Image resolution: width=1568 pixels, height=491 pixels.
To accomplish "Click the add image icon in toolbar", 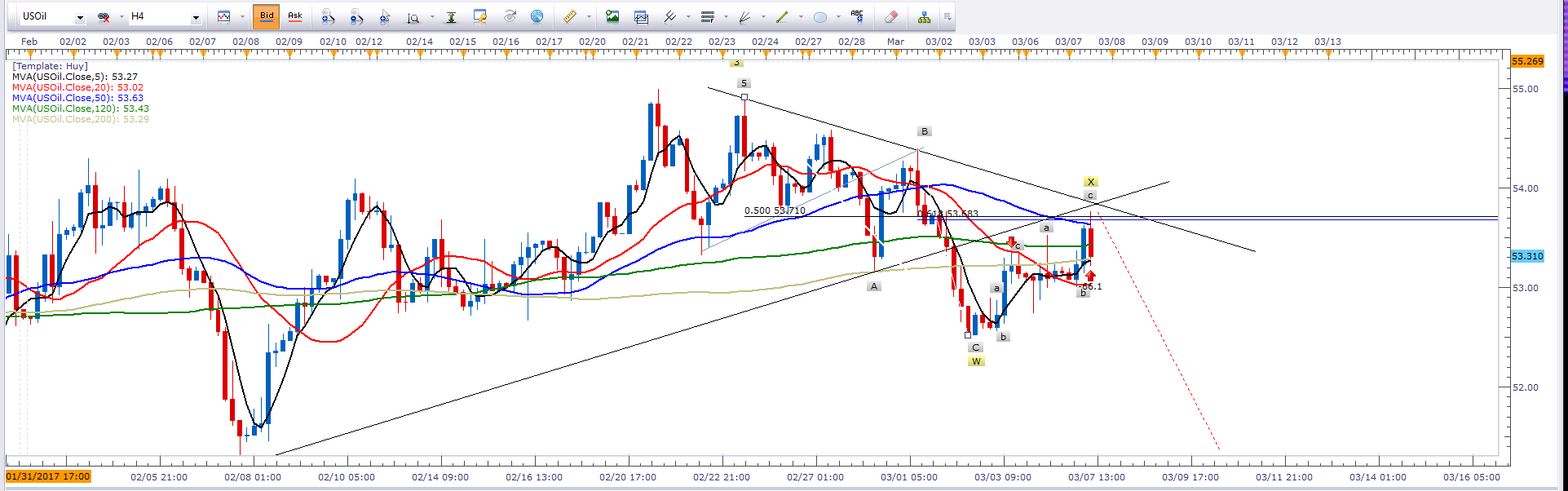I will tap(612, 16).
